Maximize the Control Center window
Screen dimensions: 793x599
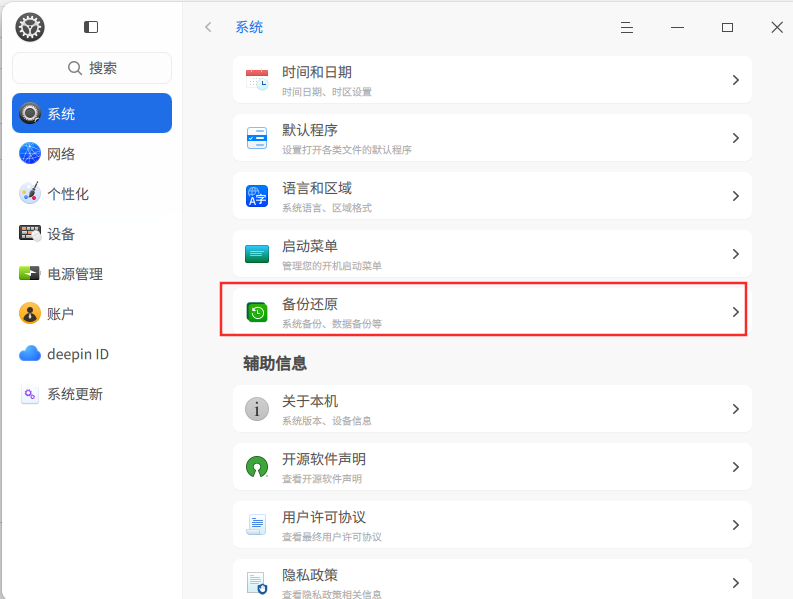pos(727,27)
